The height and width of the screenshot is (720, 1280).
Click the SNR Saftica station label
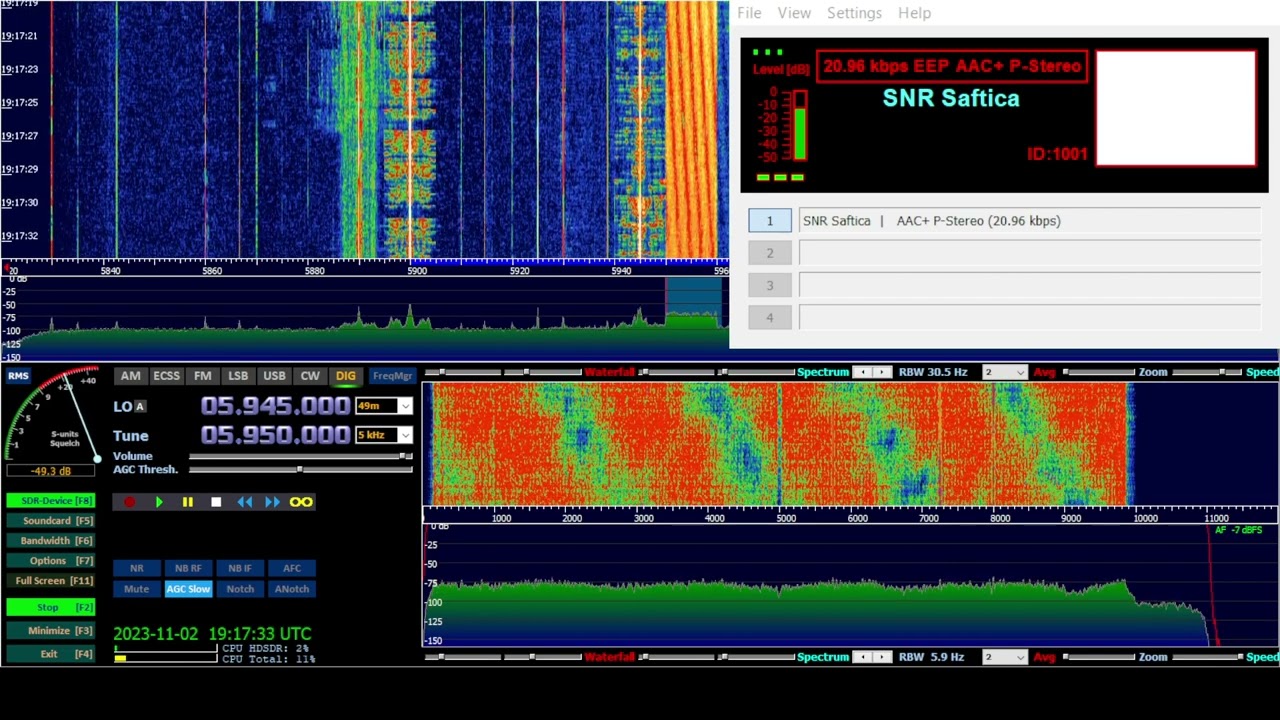[x=951, y=98]
